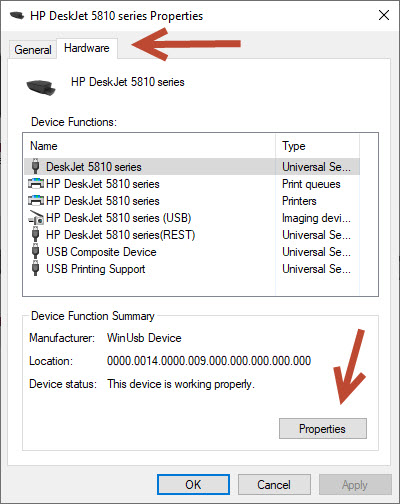Click the printer icon in the Print queues row
The height and width of the screenshot is (504, 400).
tap(36, 184)
